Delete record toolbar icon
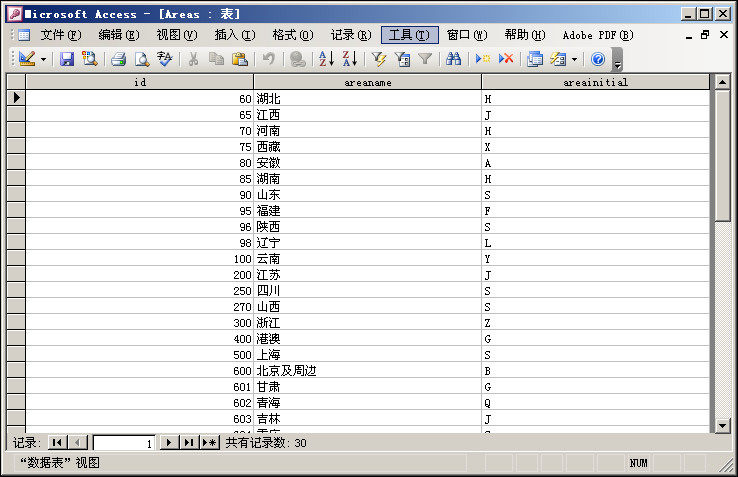This screenshot has height=477, width=738. 506,59
